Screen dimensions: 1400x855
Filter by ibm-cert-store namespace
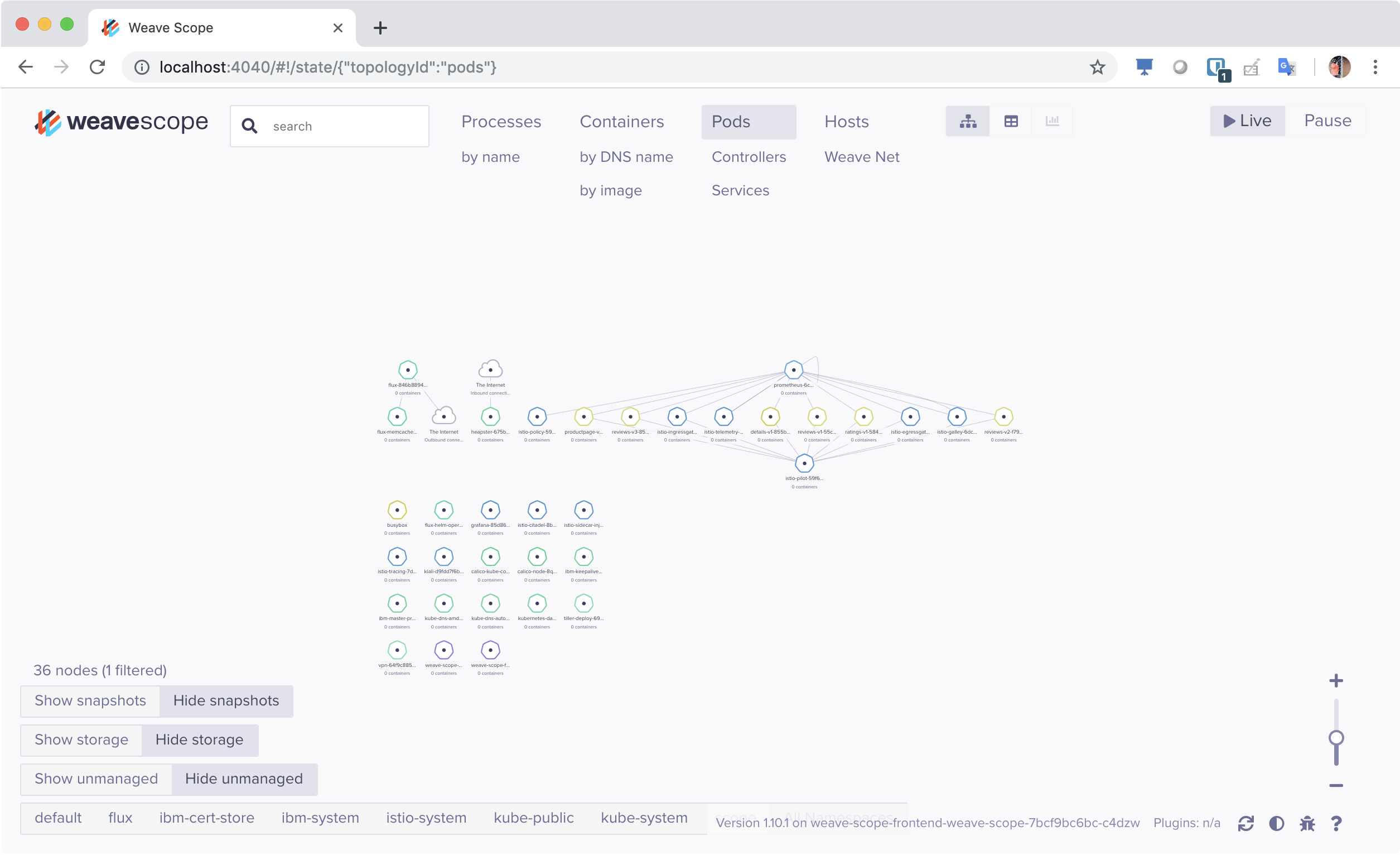[x=207, y=818]
